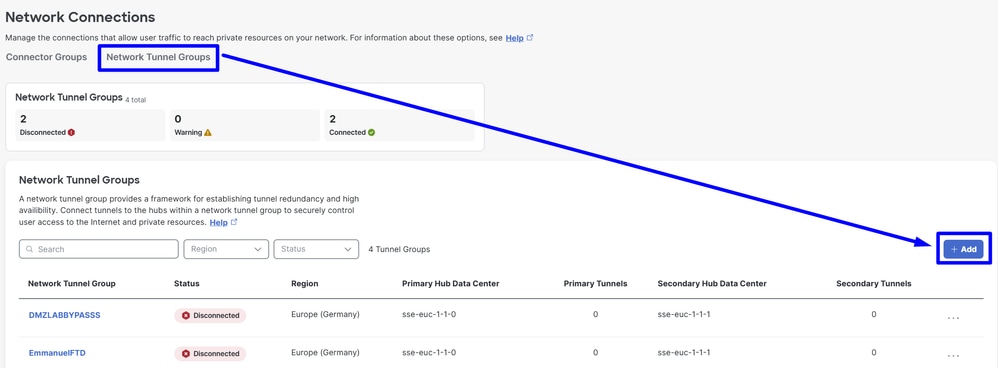This screenshot has height=368, width=998.
Task: Click the Secondary Hub Data Center header
Action: tap(712, 283)
